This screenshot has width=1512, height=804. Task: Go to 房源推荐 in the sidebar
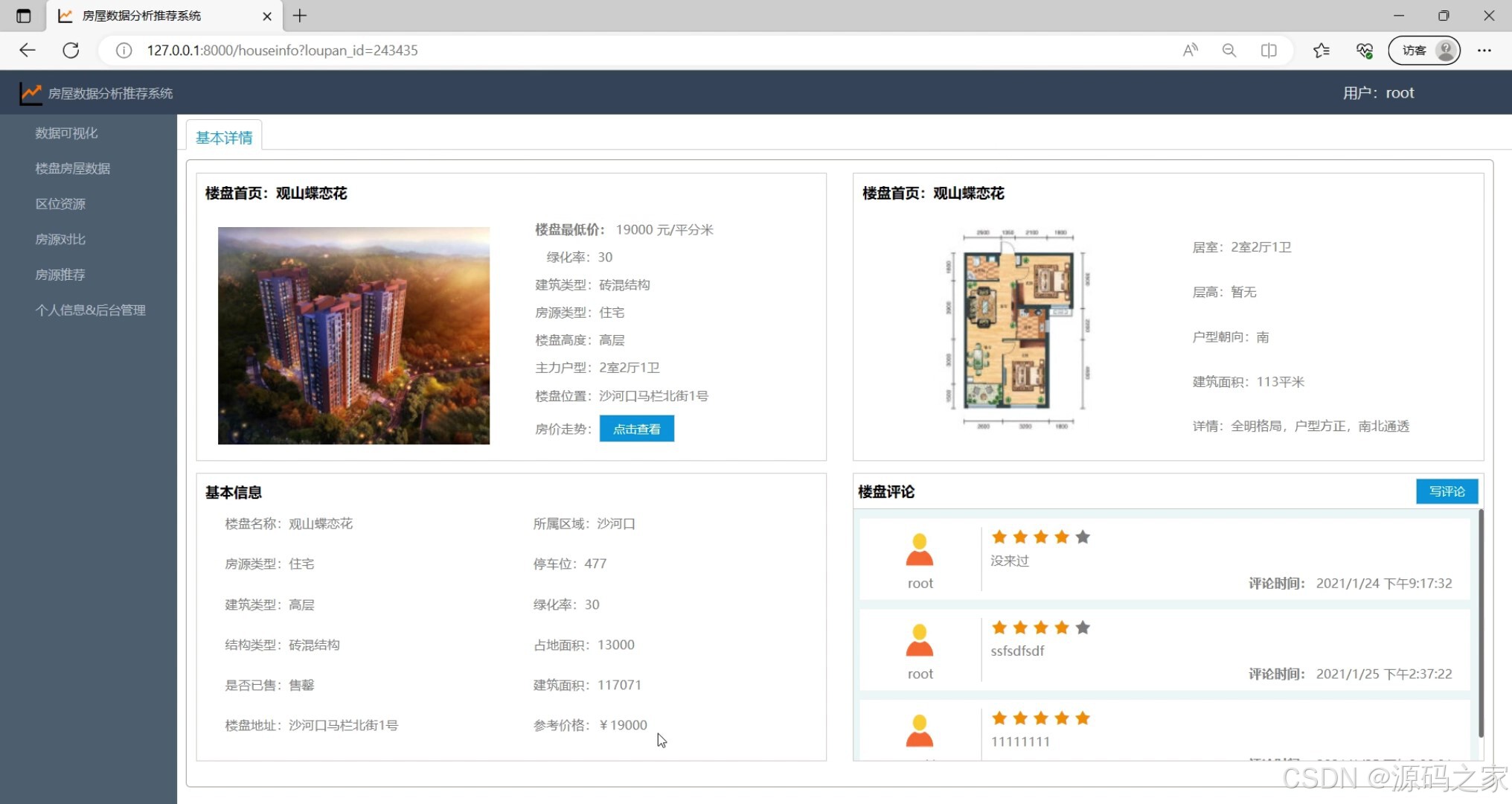point(60,275)
